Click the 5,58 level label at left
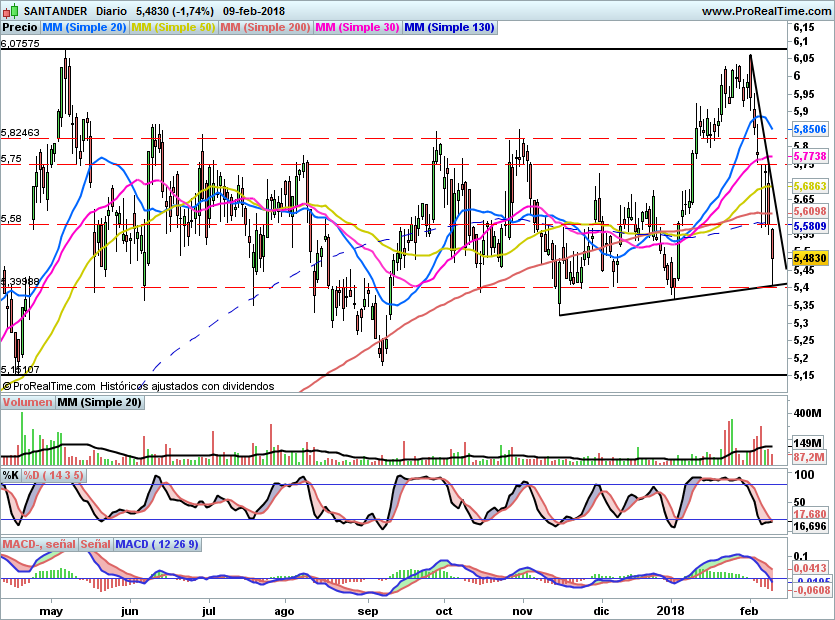The height and width of the screenshot is (620, 835). (x=12, y=219)
